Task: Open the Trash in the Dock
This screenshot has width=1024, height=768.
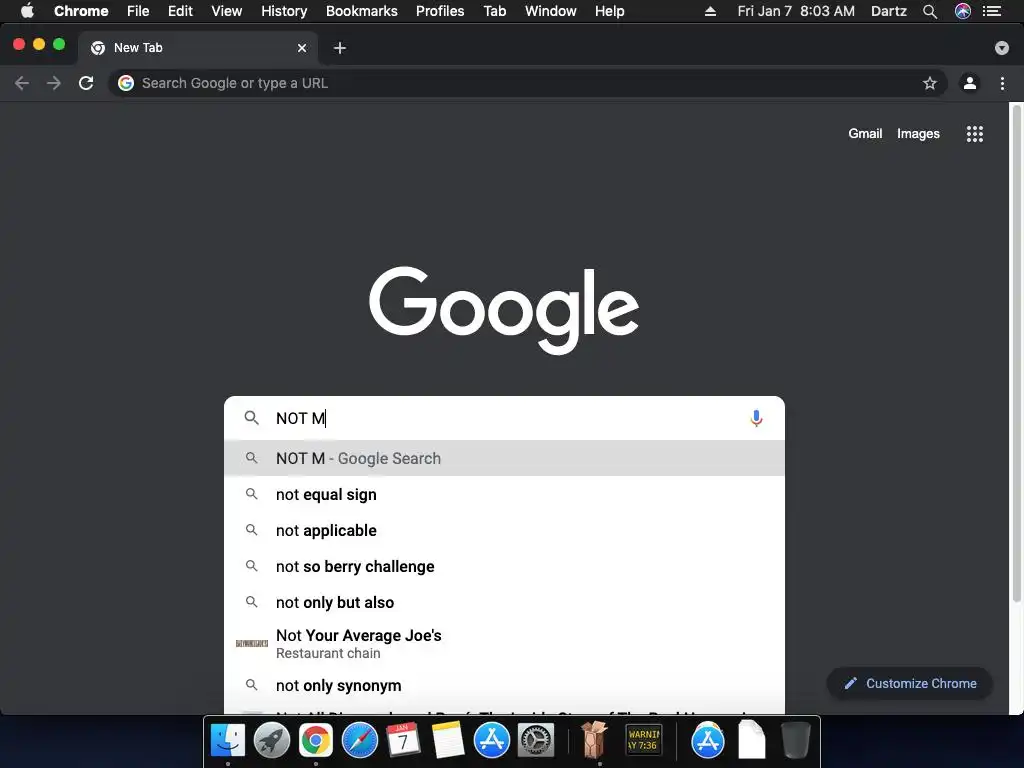Action: [x=795, y=740]
